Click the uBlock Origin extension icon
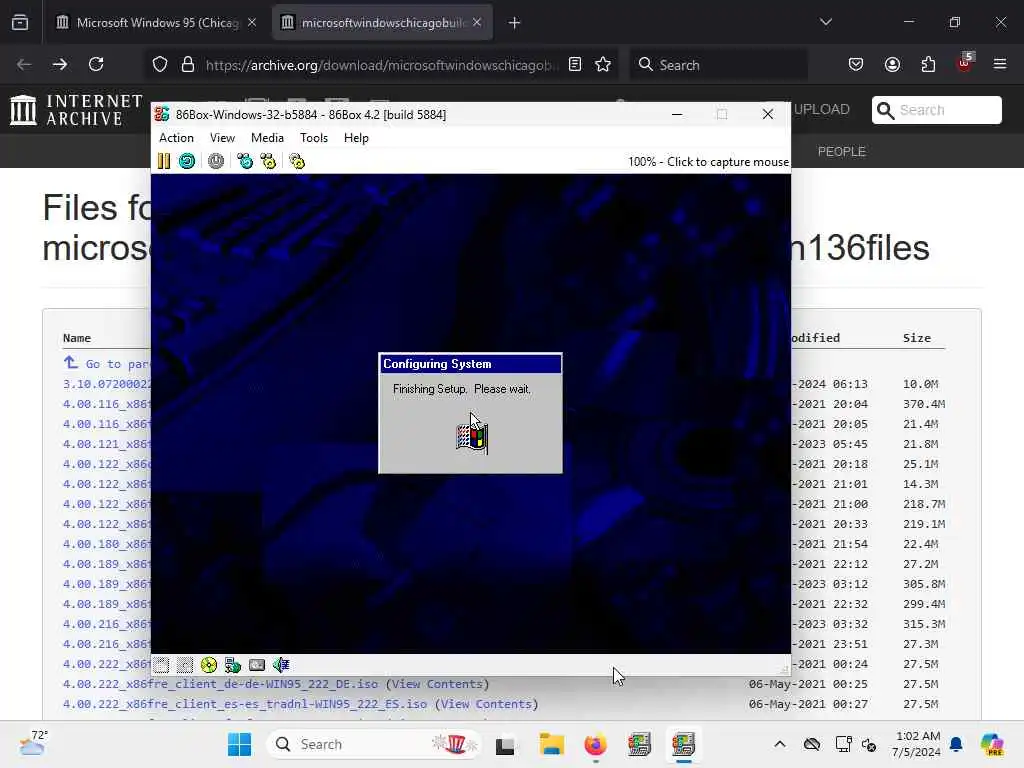This screenshot has height=768, width=1024. pos(965,63)
